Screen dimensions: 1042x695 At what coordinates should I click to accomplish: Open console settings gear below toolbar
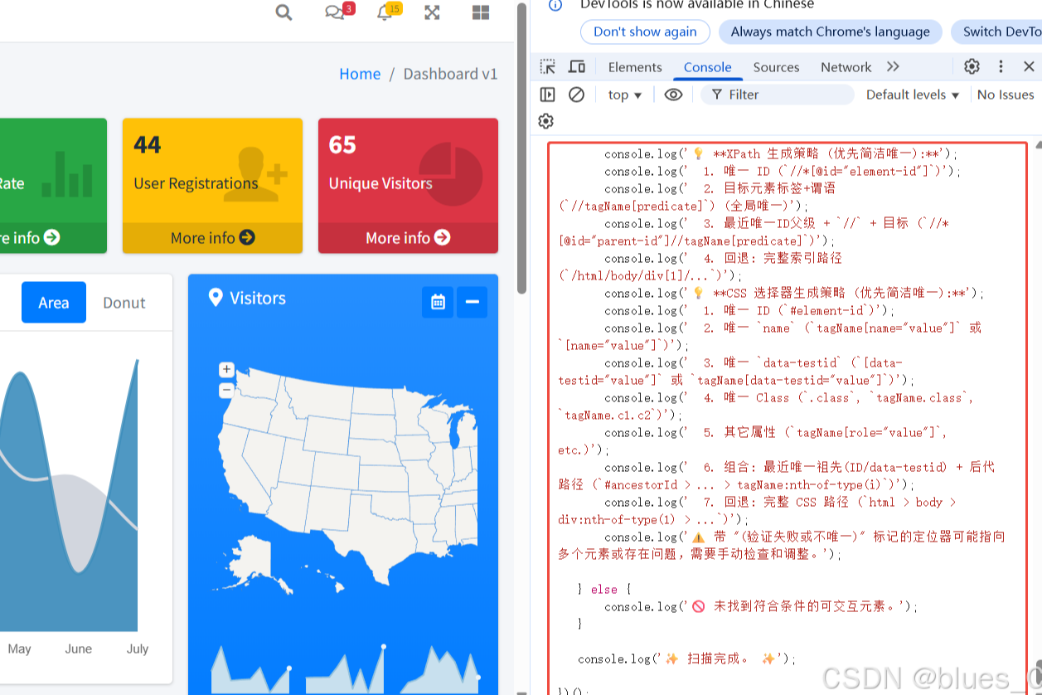click(x=546, y=122)
